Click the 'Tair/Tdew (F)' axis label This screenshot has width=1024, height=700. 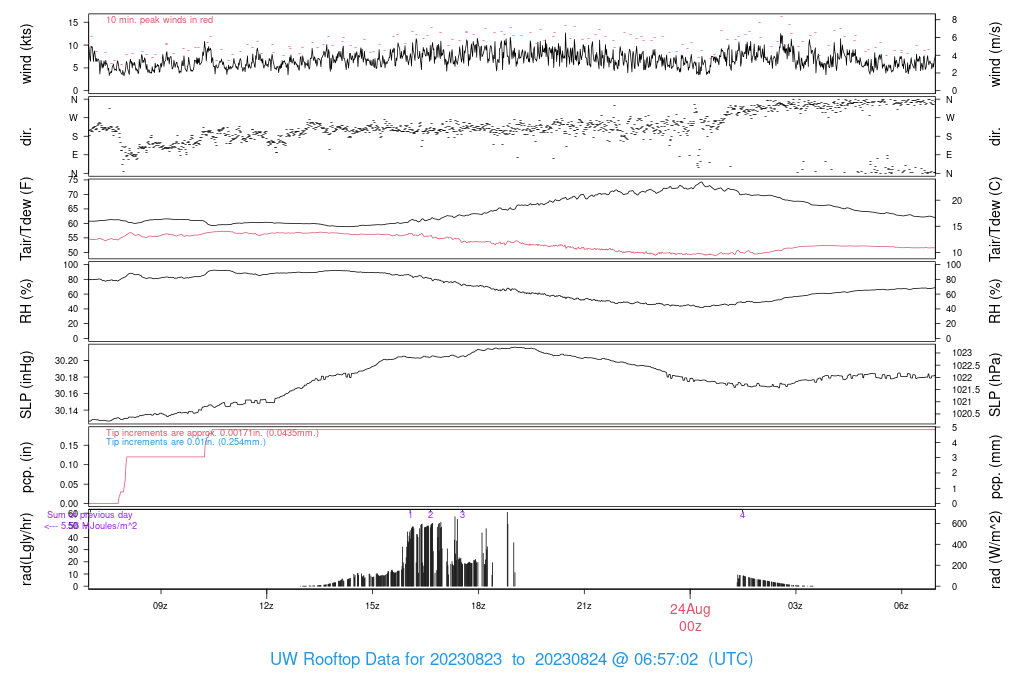pyautogui.click(x=26, y=219)
